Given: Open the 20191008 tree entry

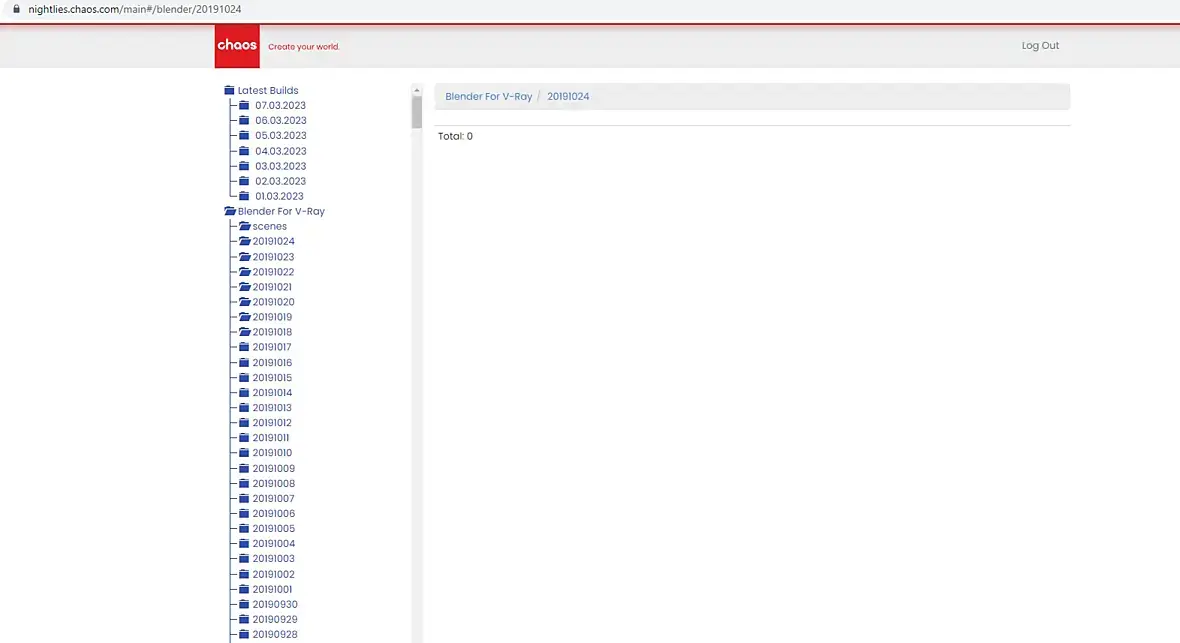Looking at the screenshot, I should 273,483.
